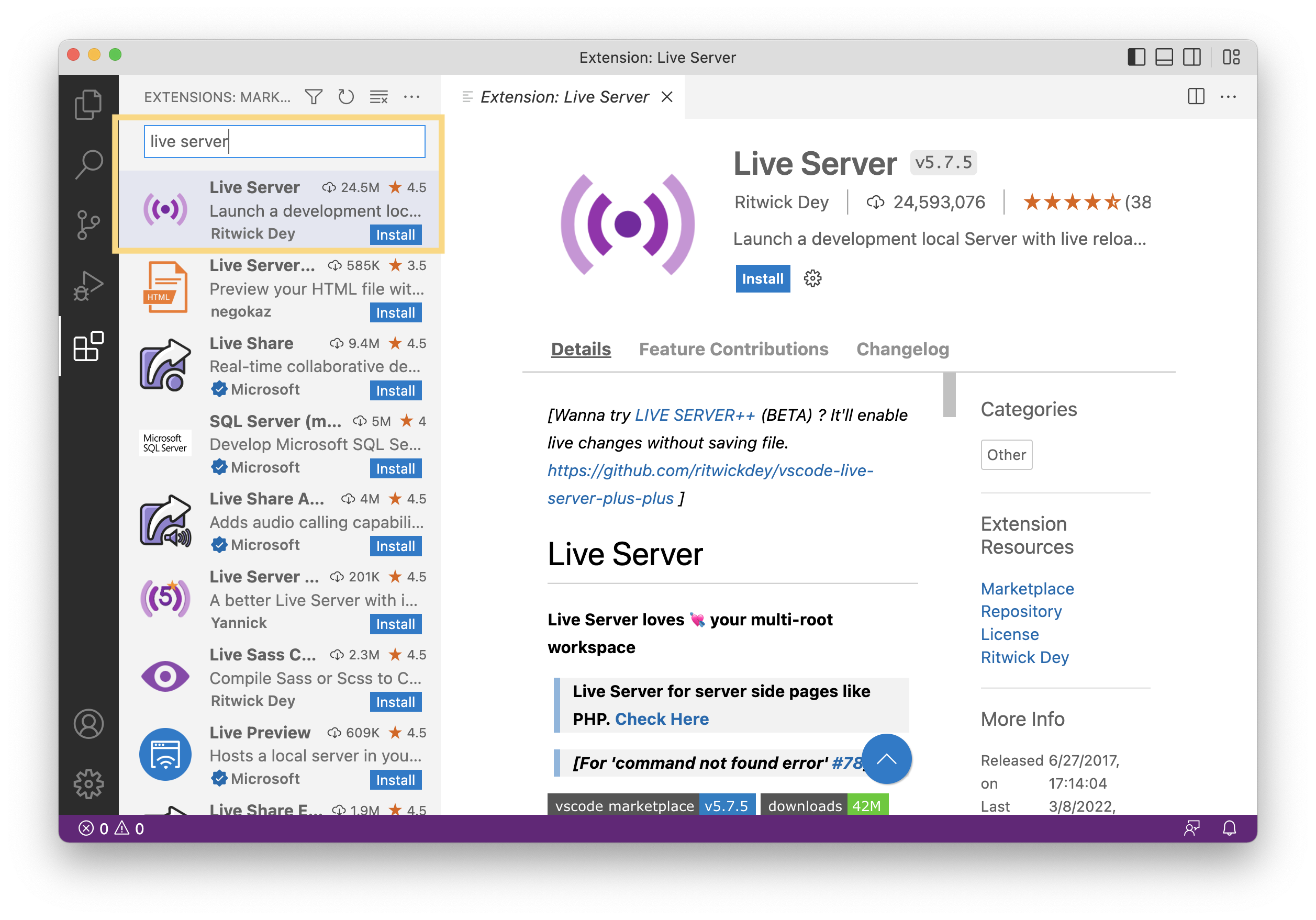
Task: Open errors and warnings in status bar
Action: 111,828
